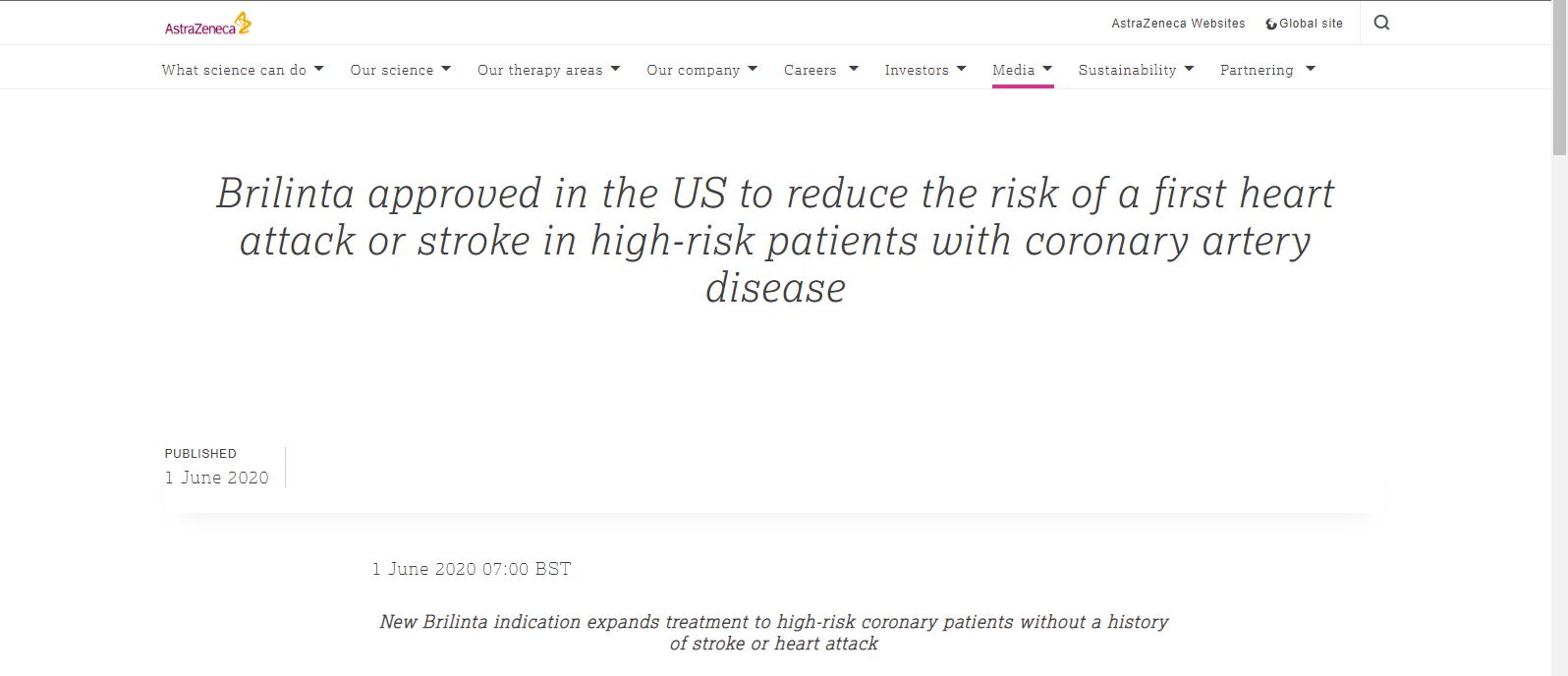Expand the Careers dropdown arrow

click(854, 69)
